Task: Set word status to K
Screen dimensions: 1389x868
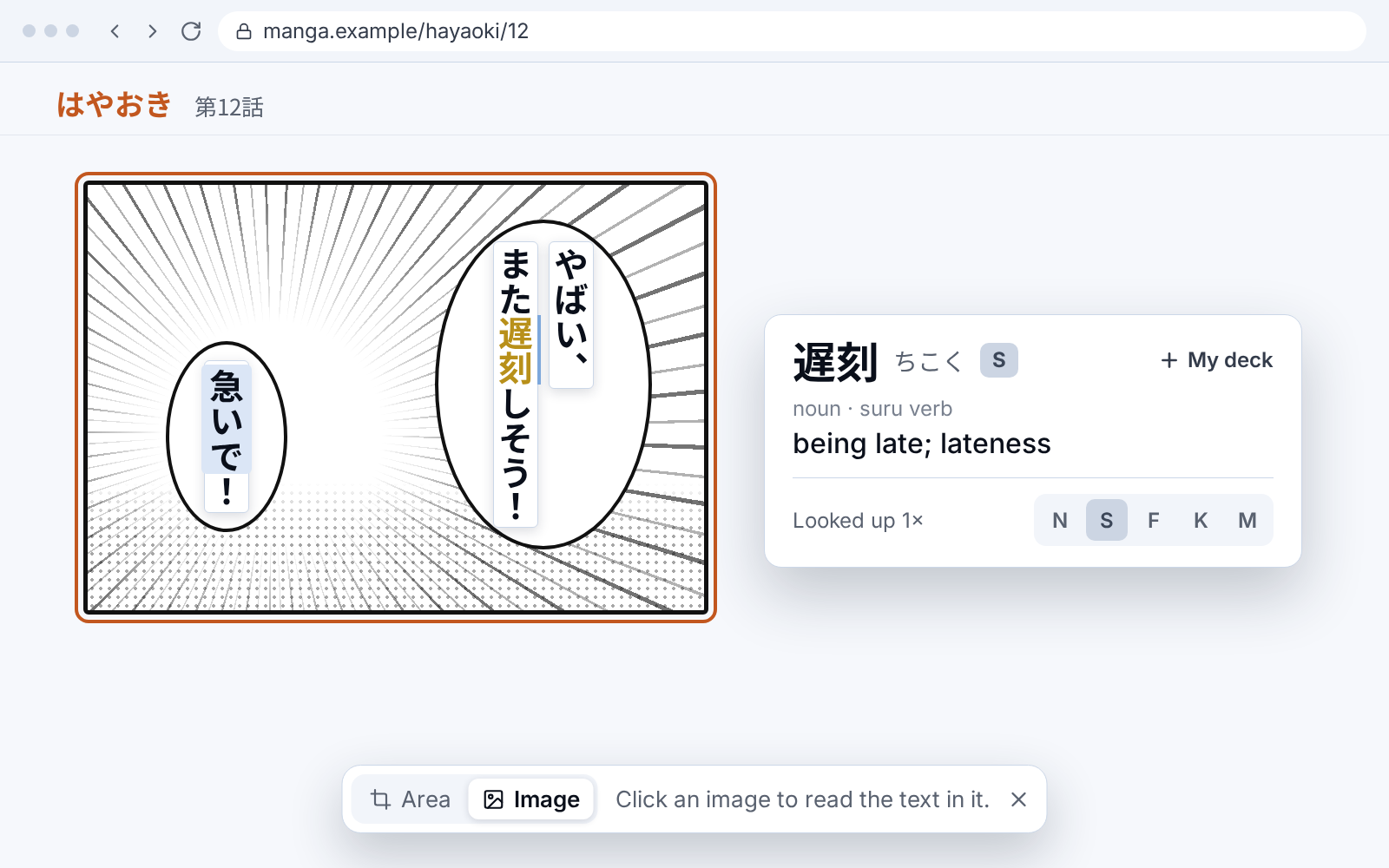Action: (1201, 520)
